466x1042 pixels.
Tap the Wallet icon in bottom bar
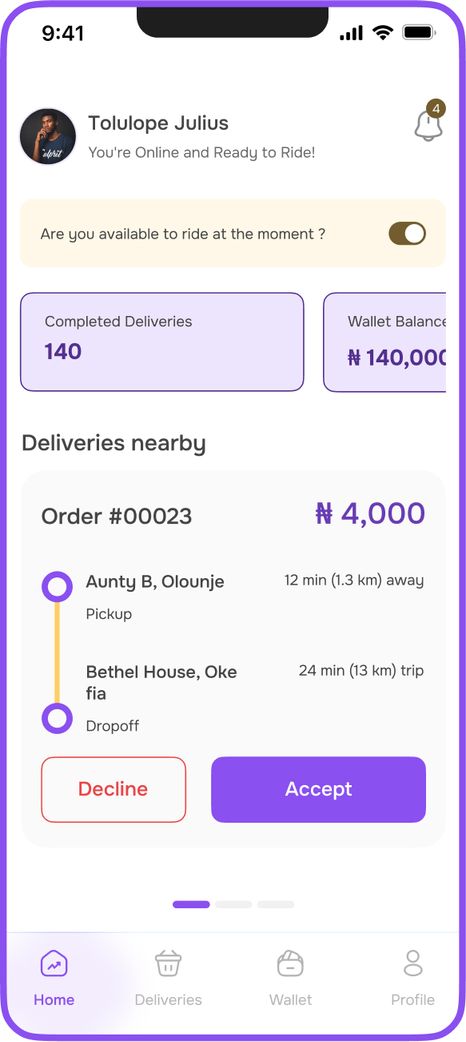click(291, 963)
